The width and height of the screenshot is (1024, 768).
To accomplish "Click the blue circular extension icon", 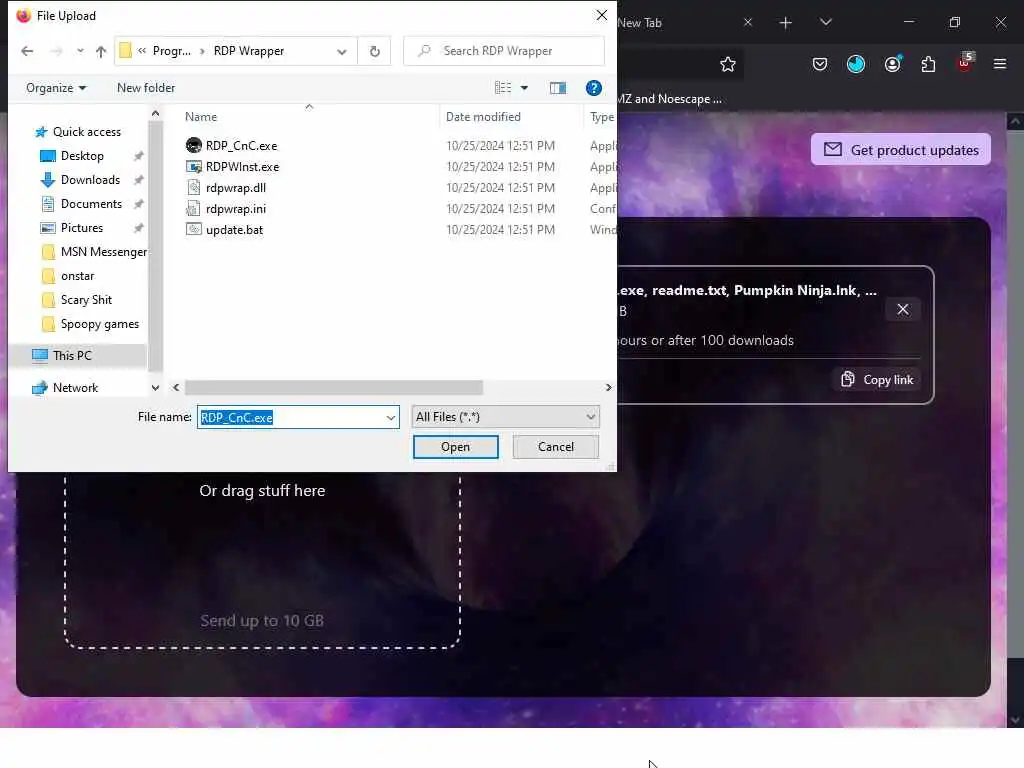I will [856, 64].
